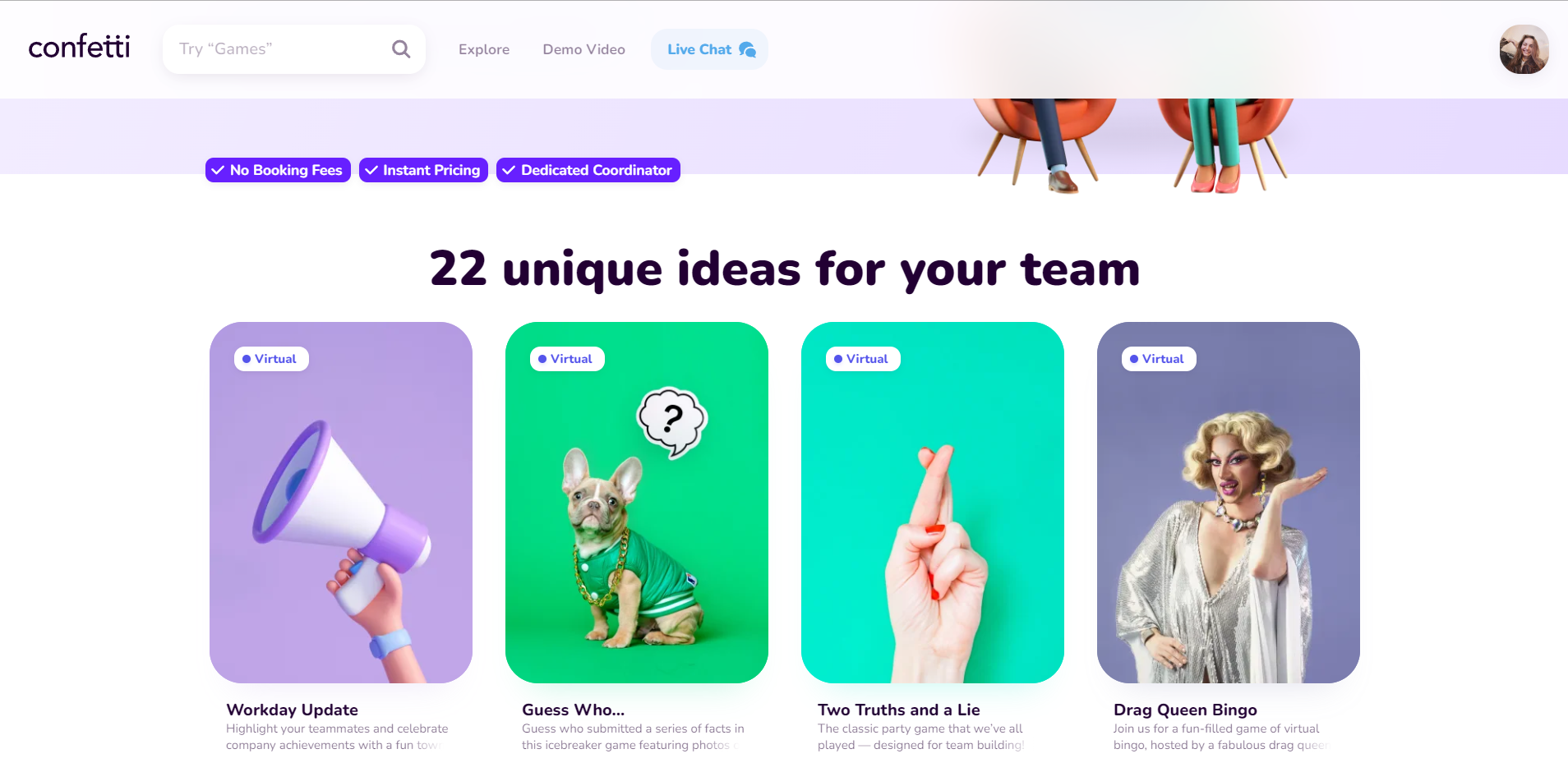This screenshot has height=772, width=1568.
Task: Open the Explore menu item
Action: pos(484,49)
